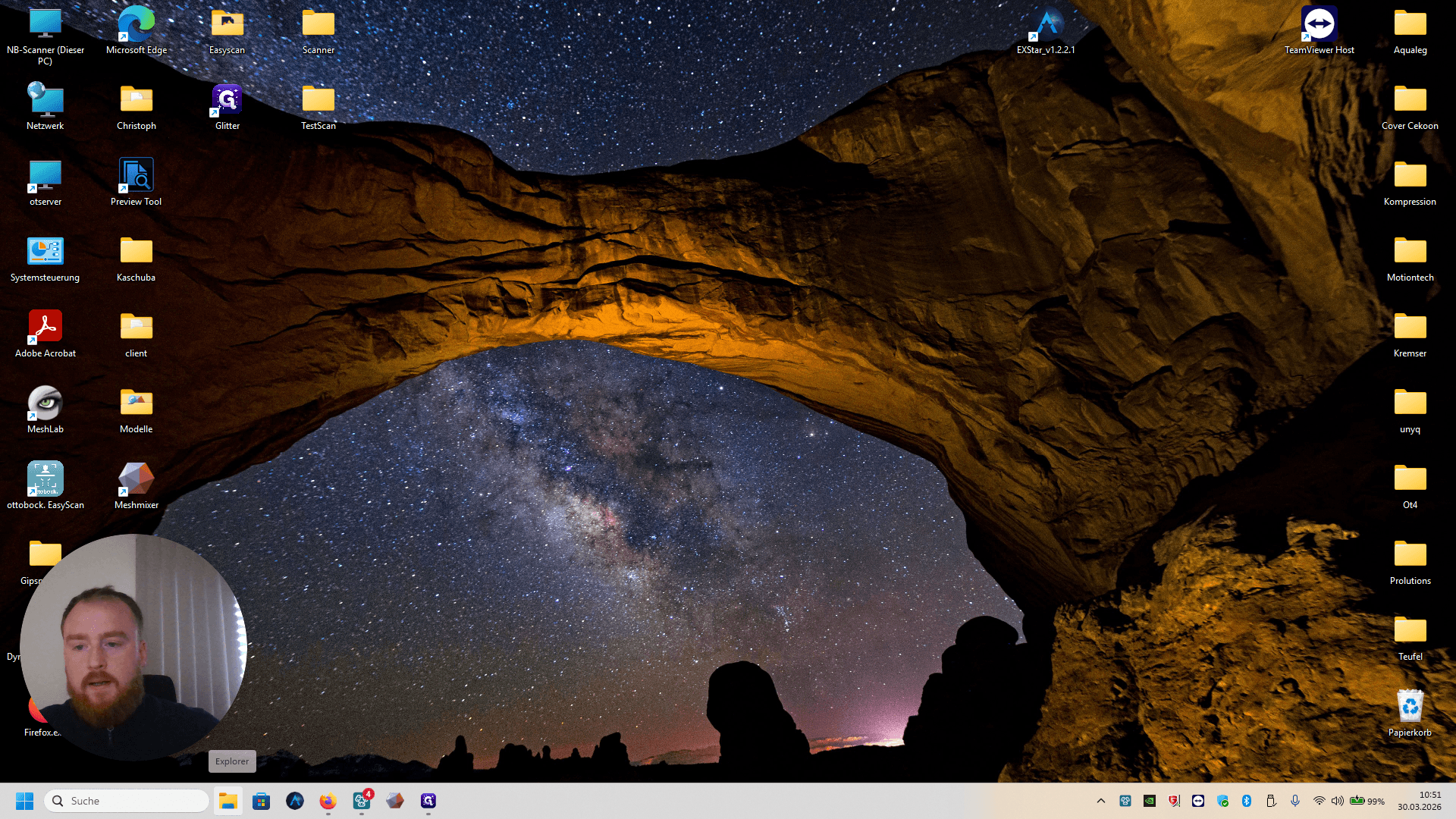Open the Wi-Fi network tray icon
This screenshot has height=819, width=1456.
click(x=1319, y=801)
